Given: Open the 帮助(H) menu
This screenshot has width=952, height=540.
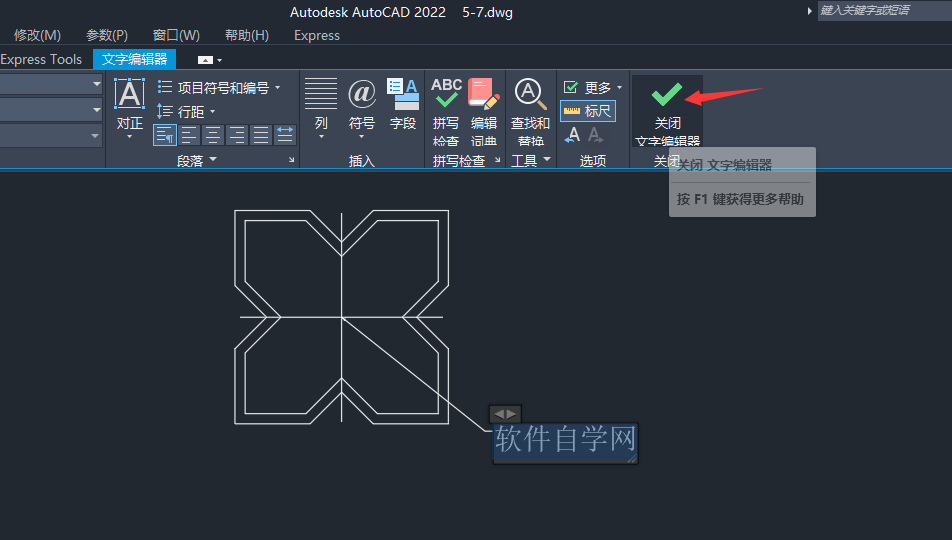Looking at the screenshot, I should pyautogui.click(x=246, y=35).
